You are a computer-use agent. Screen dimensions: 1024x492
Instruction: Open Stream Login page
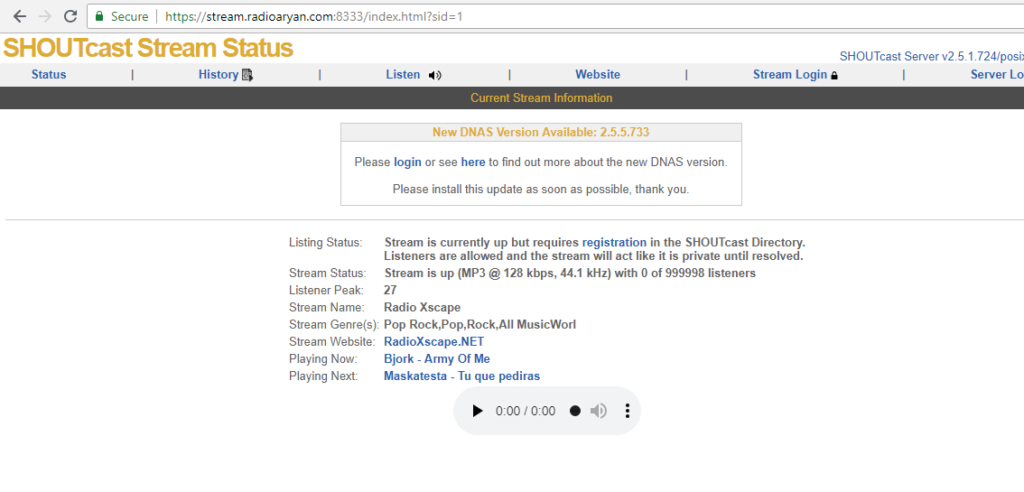pos(789,75)
